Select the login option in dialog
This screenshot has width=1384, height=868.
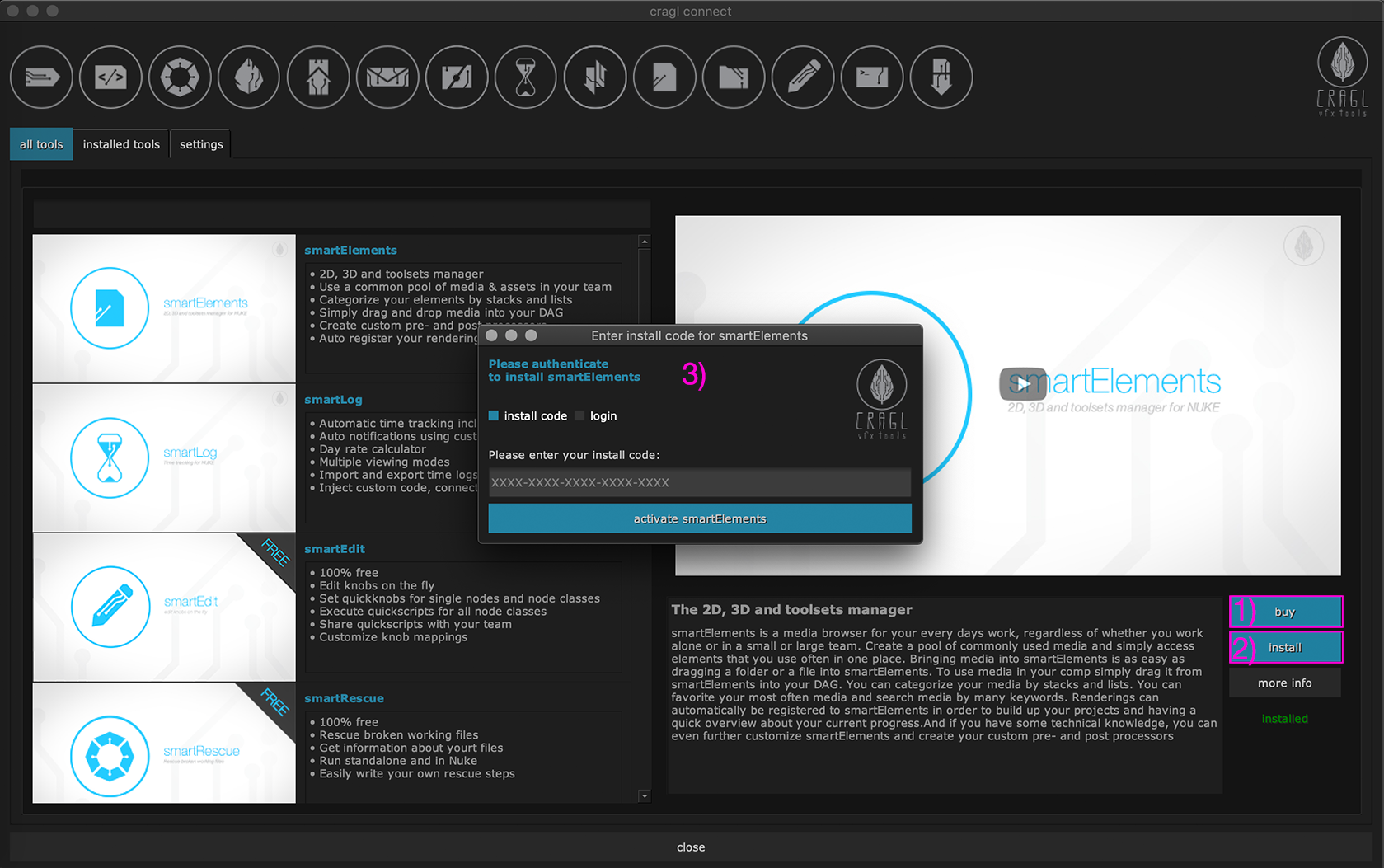pyautogui.click(x=580, y=416)
